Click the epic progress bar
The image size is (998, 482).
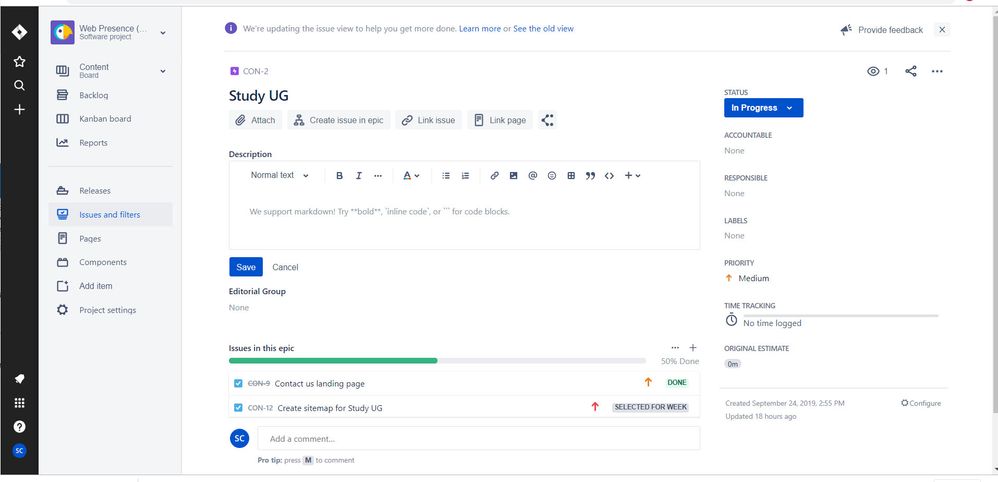(x=437, y=360)
